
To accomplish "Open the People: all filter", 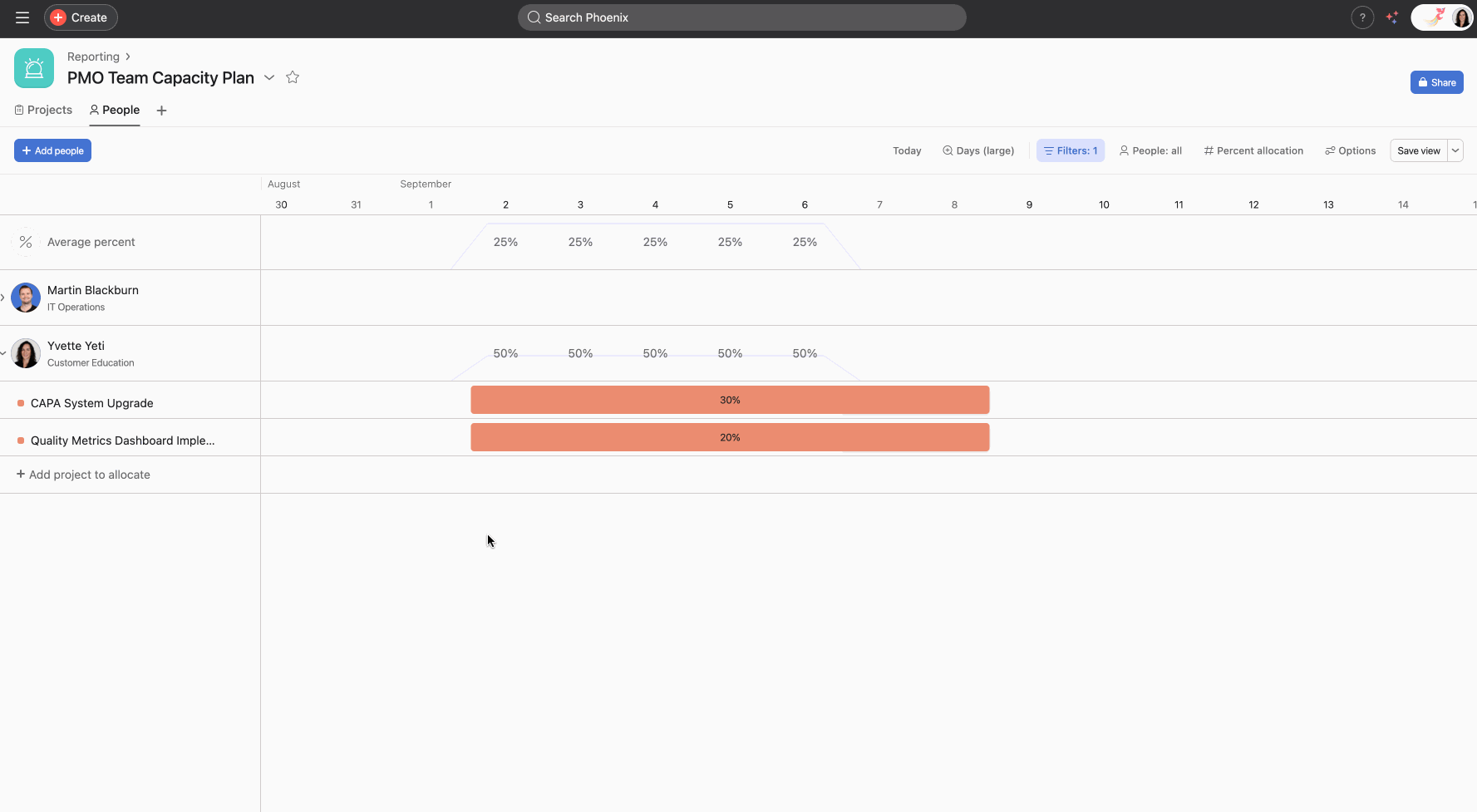I will pyautogui.click(x=1150, y=150).
